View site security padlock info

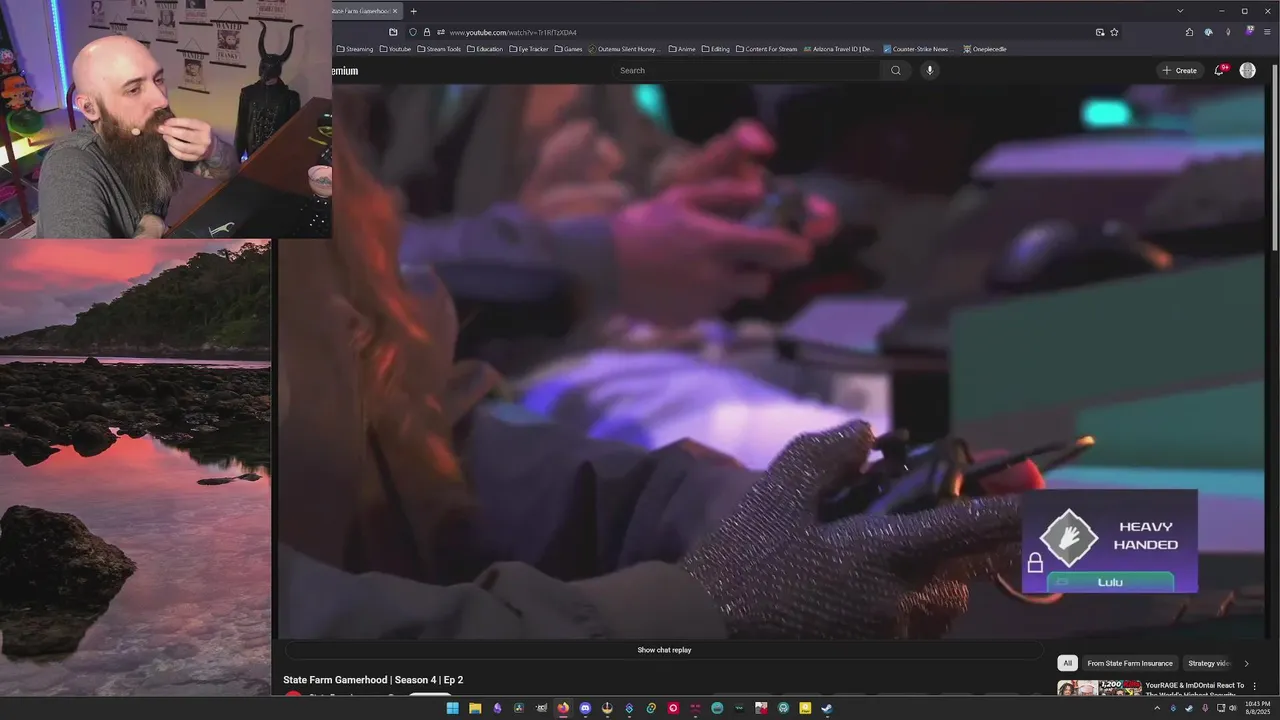tap(427, 32)
